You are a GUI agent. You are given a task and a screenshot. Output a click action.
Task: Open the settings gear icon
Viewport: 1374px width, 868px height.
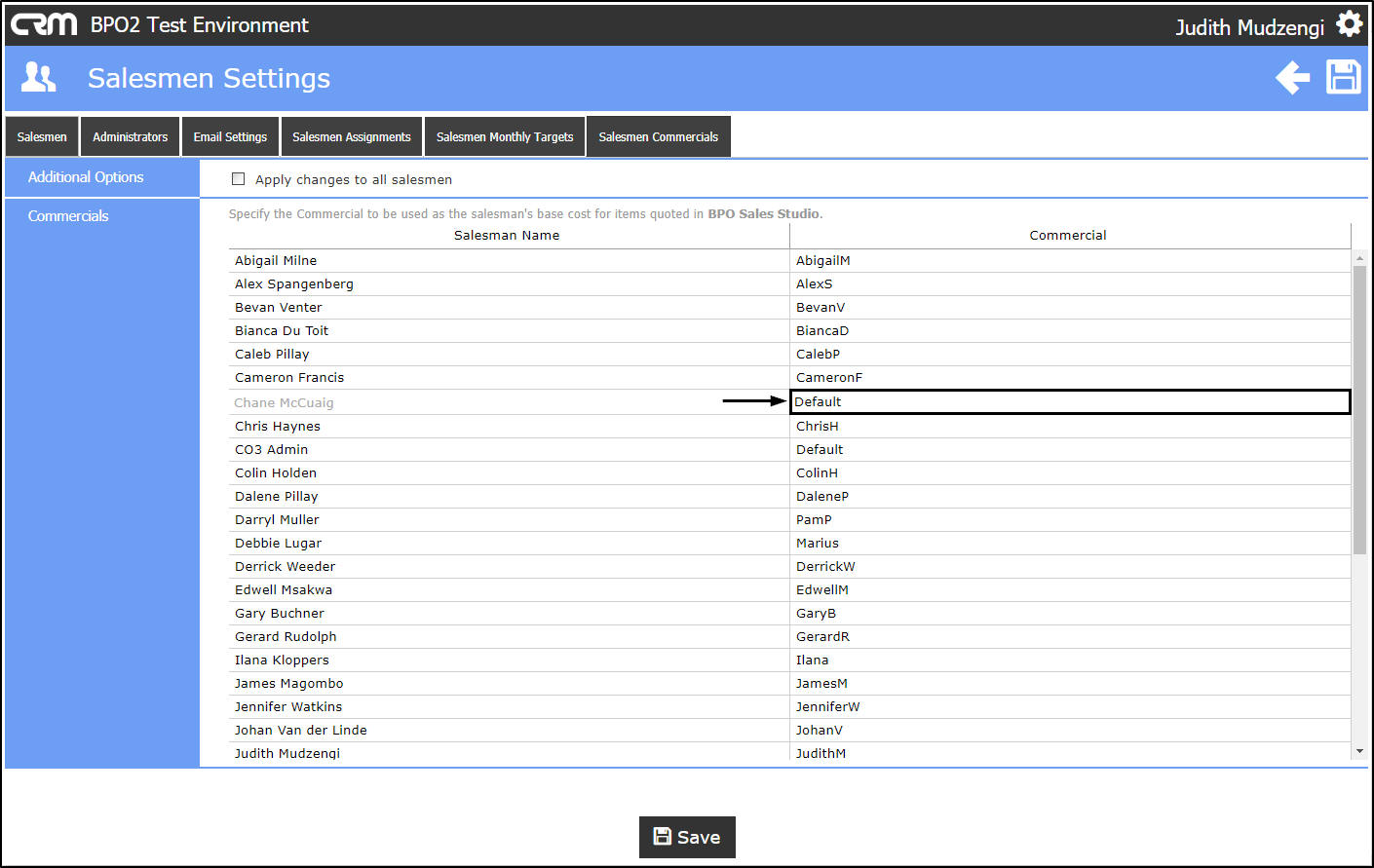pyautogui.click(x=1349, y=23)
